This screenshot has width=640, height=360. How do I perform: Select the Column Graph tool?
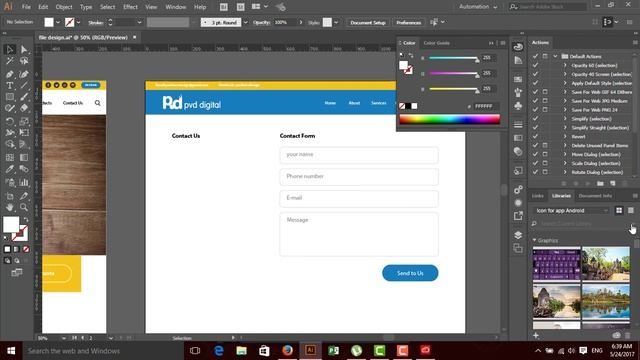point(24,183)
